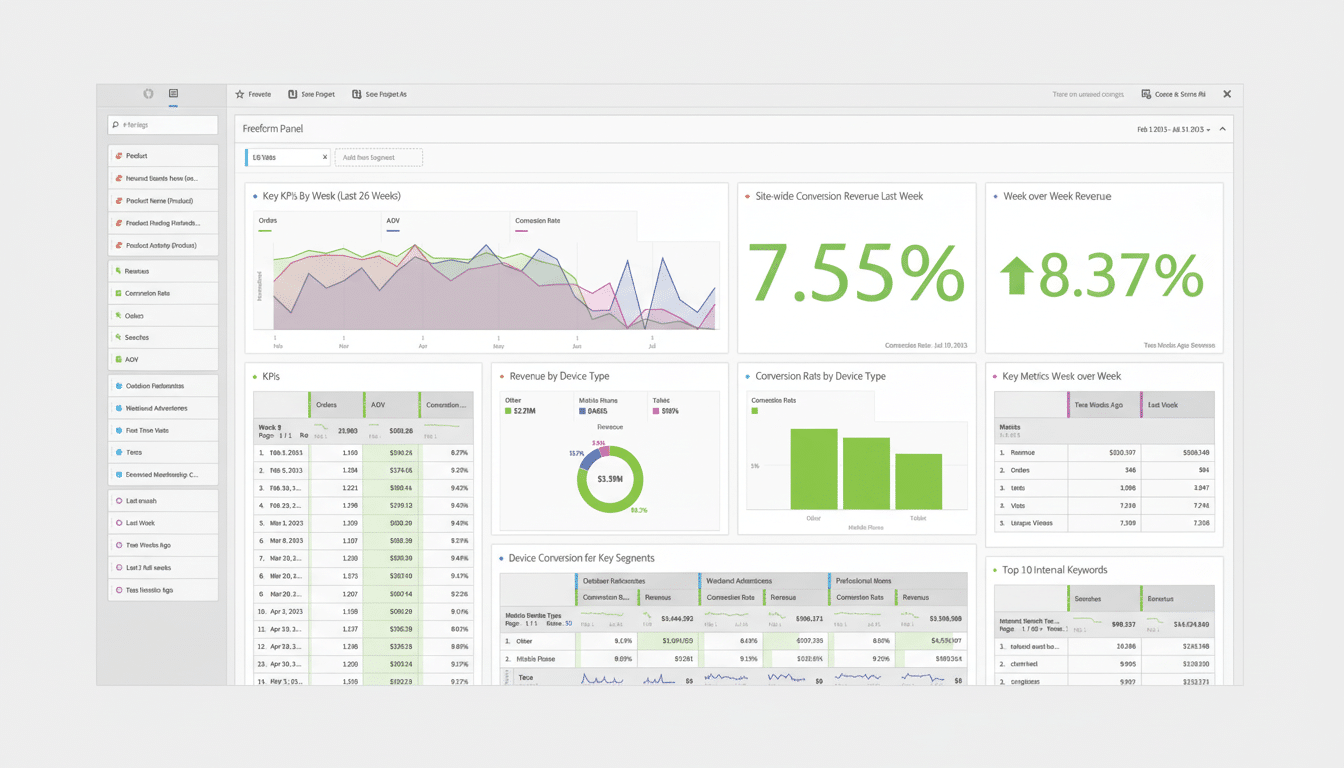
Task: Click the Favorite star icon in the toolbar
Action: click(238, 93)
